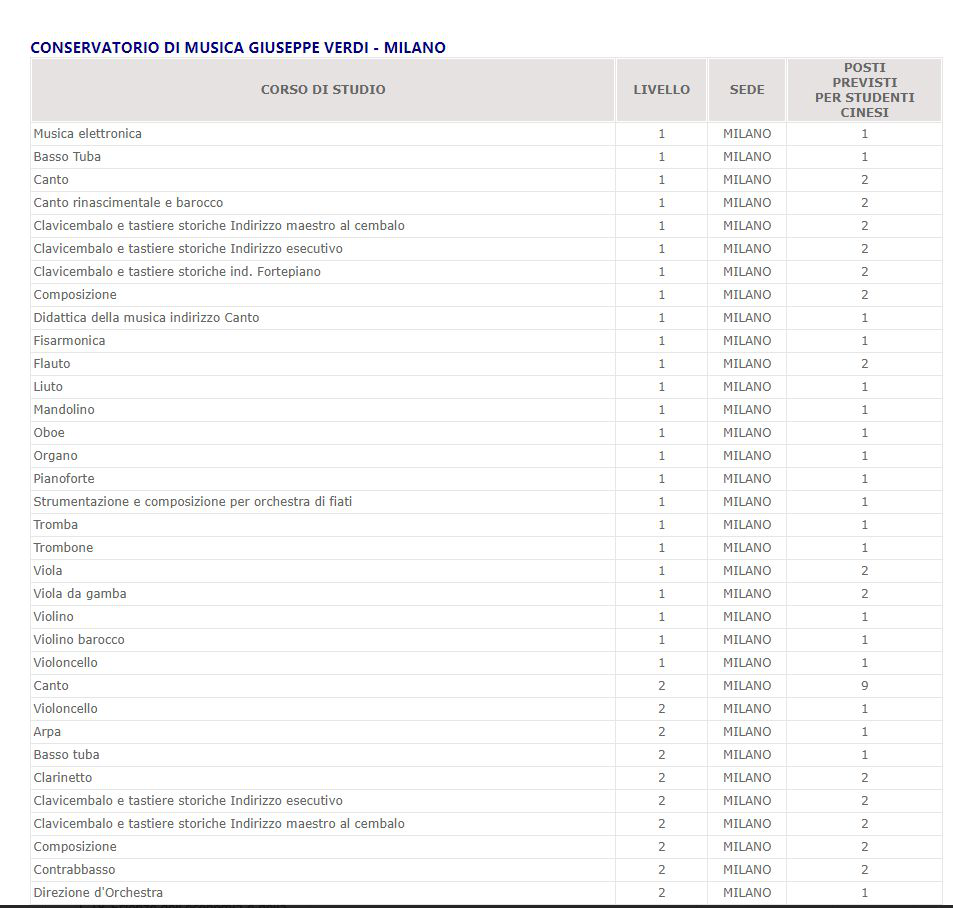Click the Contrabbasso course name
The height and width of the screenshot is (908, 953).
74,870
